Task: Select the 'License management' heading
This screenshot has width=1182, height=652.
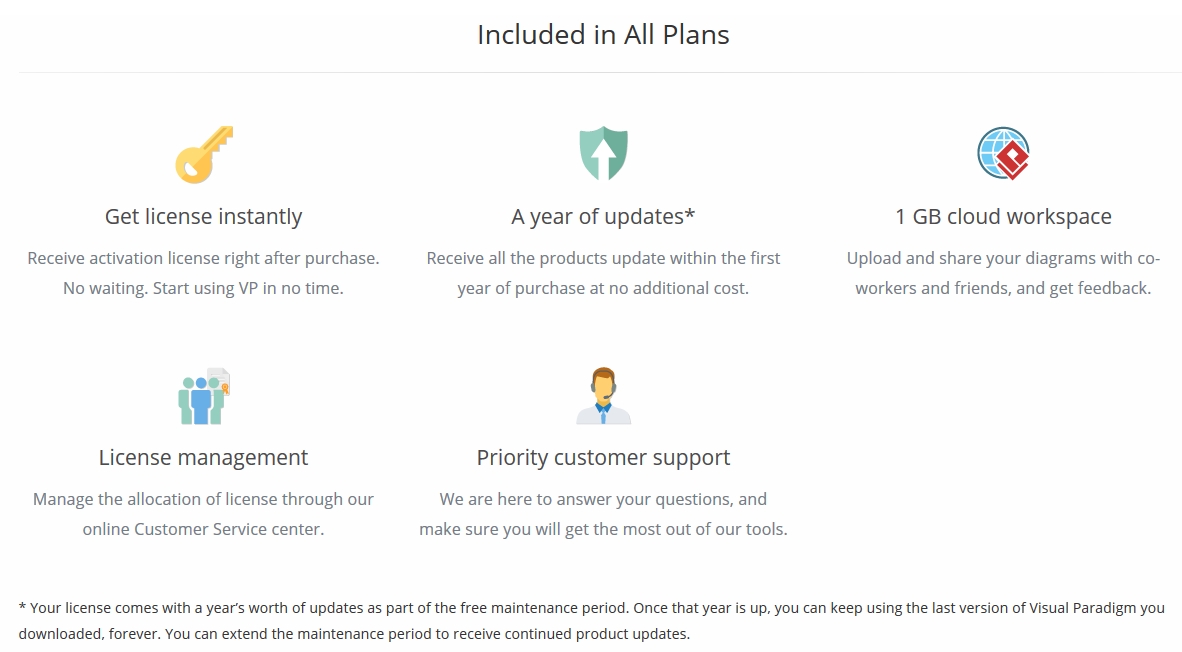Action: click(x=204, y=458)
